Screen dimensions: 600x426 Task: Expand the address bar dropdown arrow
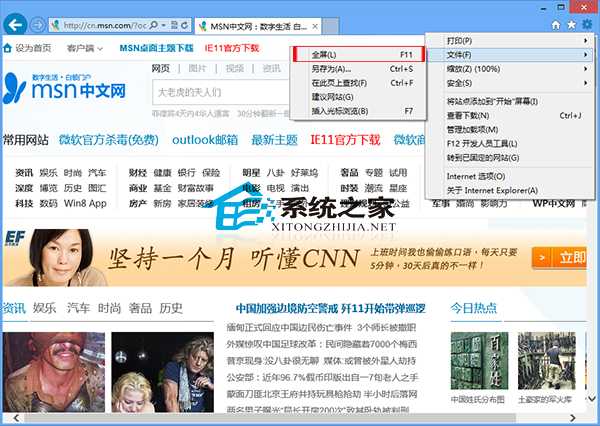pos(163,25)
